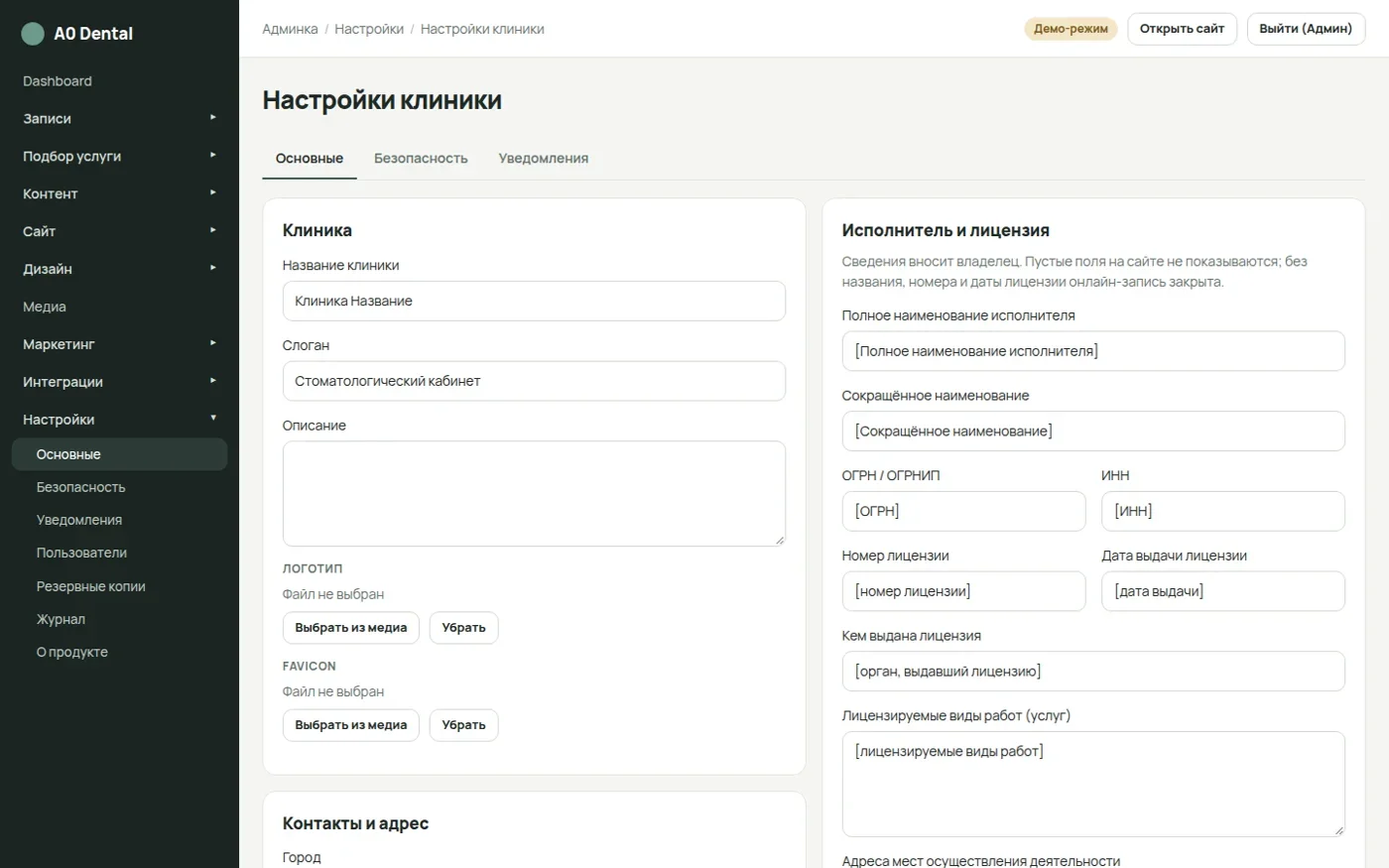Expand the Интеграции sidebar section
Viewport: 1389px width, 868px height.
[119, 382]
